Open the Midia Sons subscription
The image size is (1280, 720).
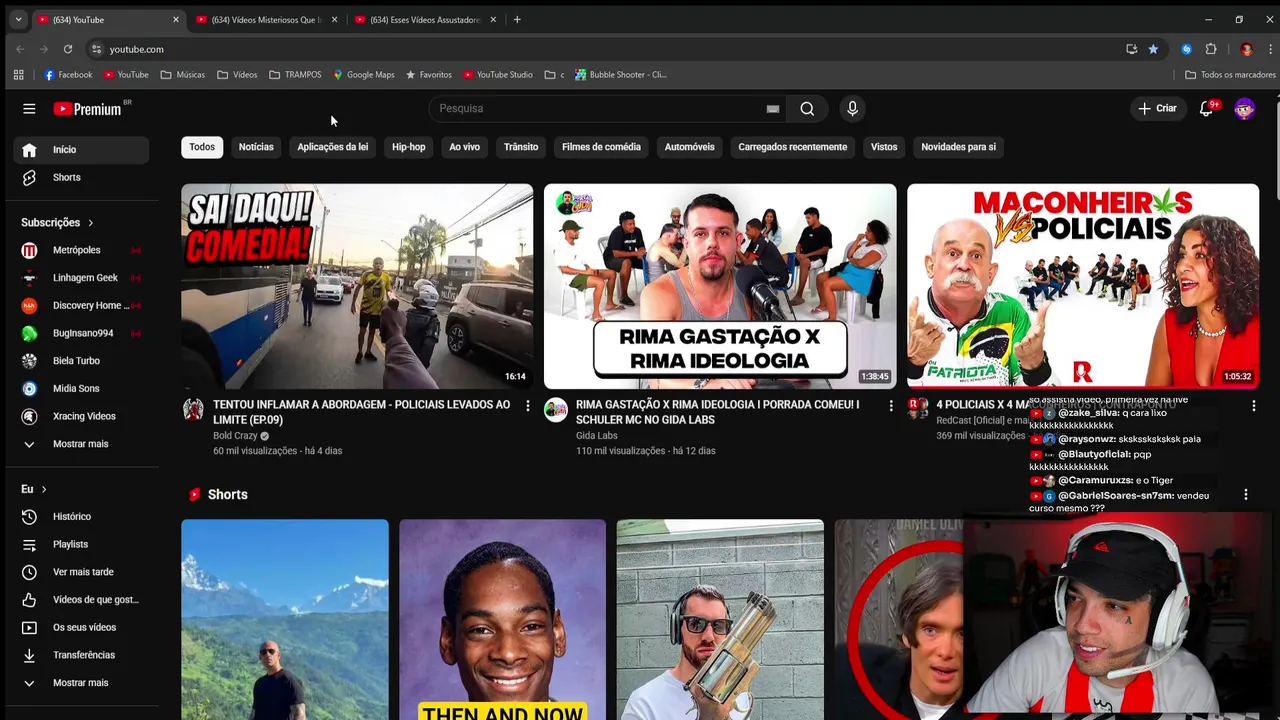(81, 388)
